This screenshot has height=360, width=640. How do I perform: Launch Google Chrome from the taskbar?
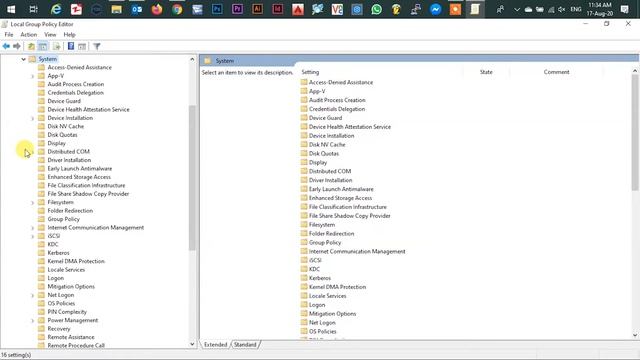(177, 9)
